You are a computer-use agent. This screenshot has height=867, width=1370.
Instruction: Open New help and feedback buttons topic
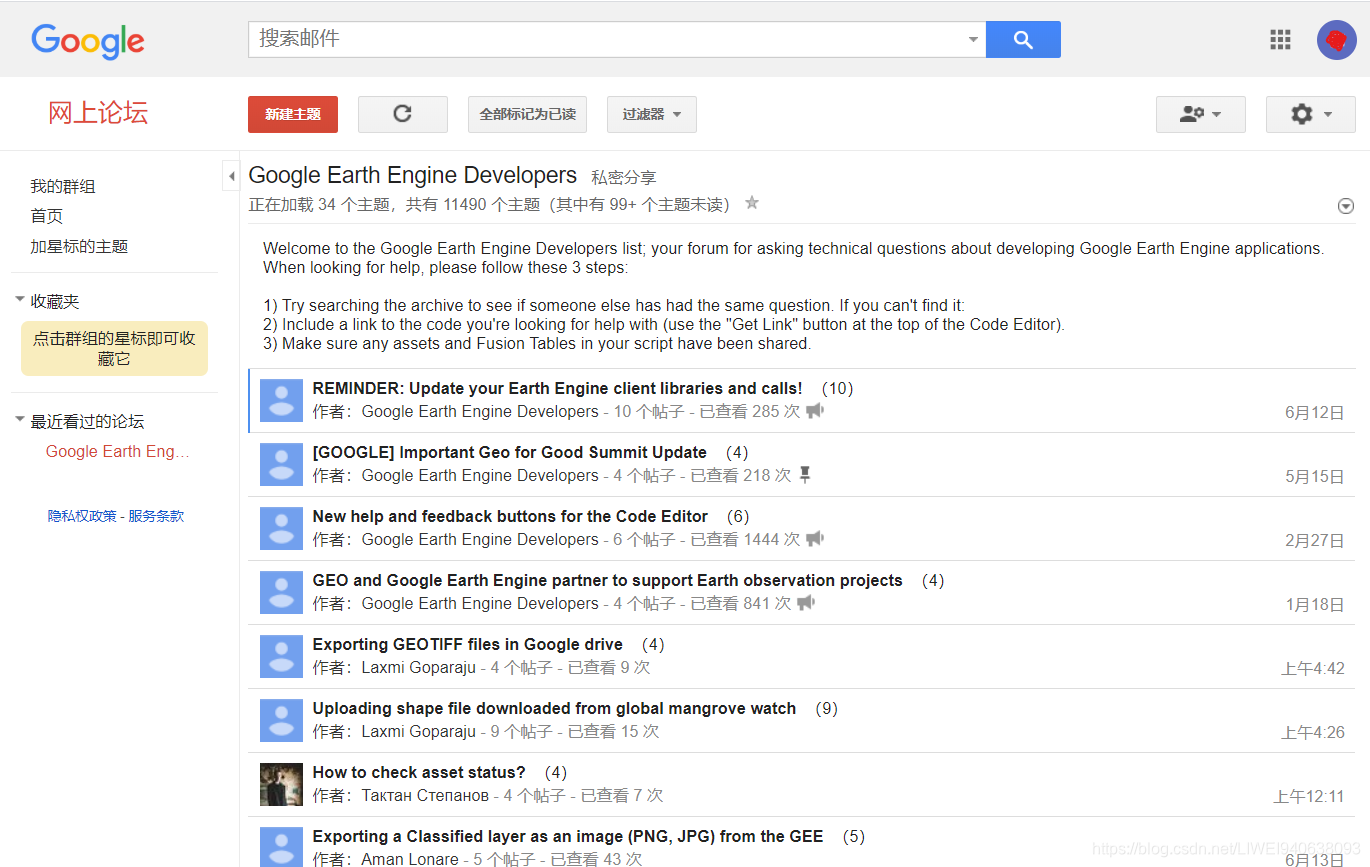[x=510, y=516]
